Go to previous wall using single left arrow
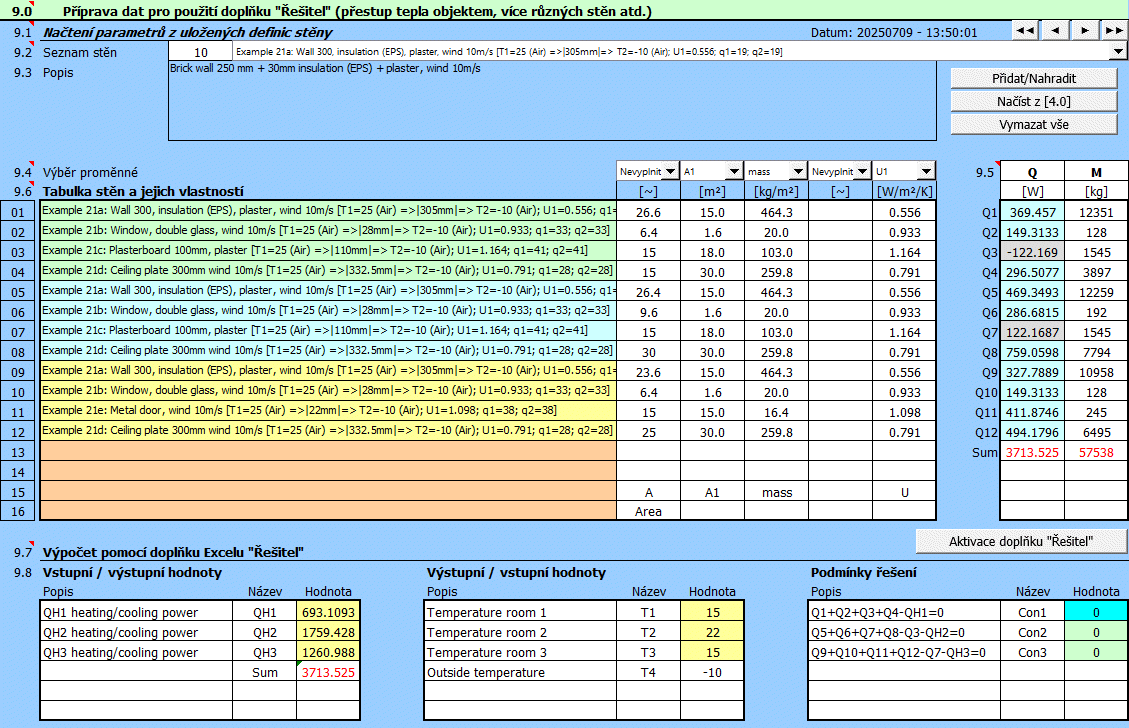Screen dimensions: 1129x728 click(x=1054, y=31)
